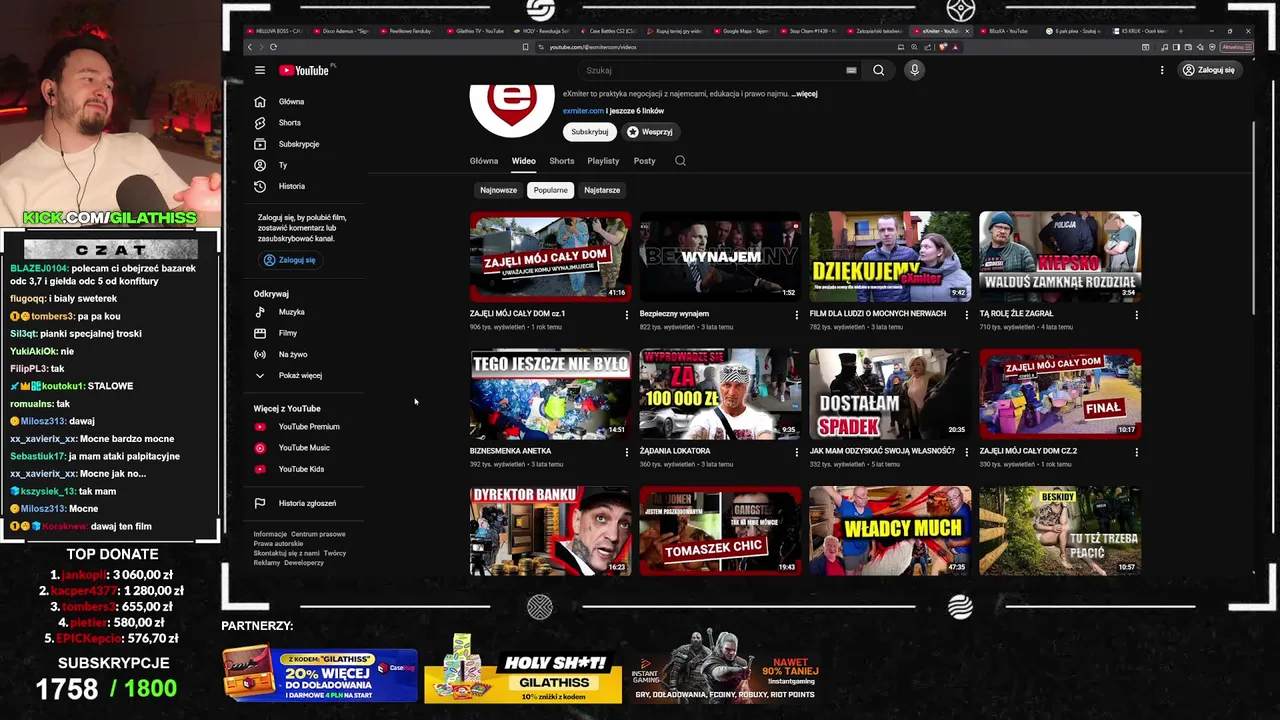Select the Najnowsze sort chip
This screenshot has width=1280, height=720.
(498, 190)
